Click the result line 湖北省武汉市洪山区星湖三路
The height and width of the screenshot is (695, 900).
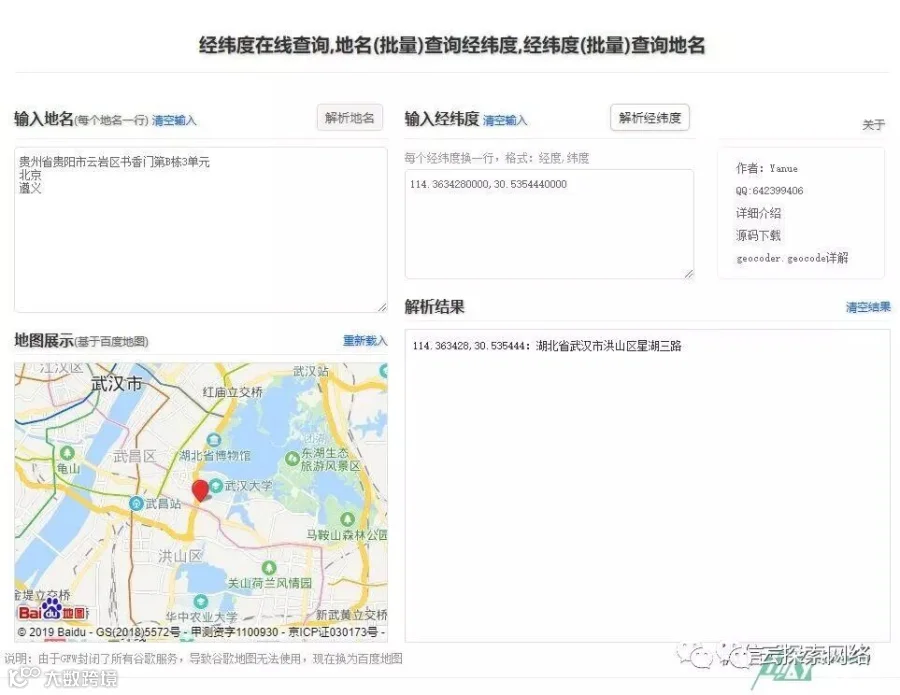pyautogui.click(x=546, y=345)
